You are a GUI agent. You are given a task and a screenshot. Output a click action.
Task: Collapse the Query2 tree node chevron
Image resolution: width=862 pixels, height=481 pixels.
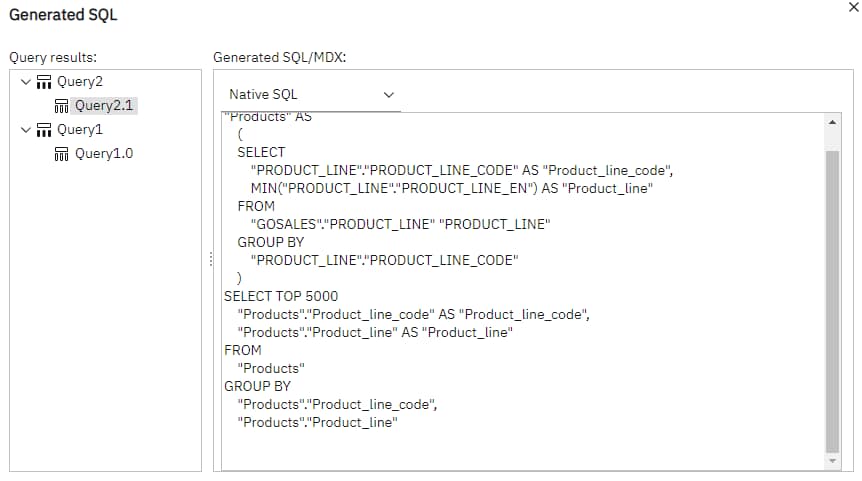click(x=25, y=82)
